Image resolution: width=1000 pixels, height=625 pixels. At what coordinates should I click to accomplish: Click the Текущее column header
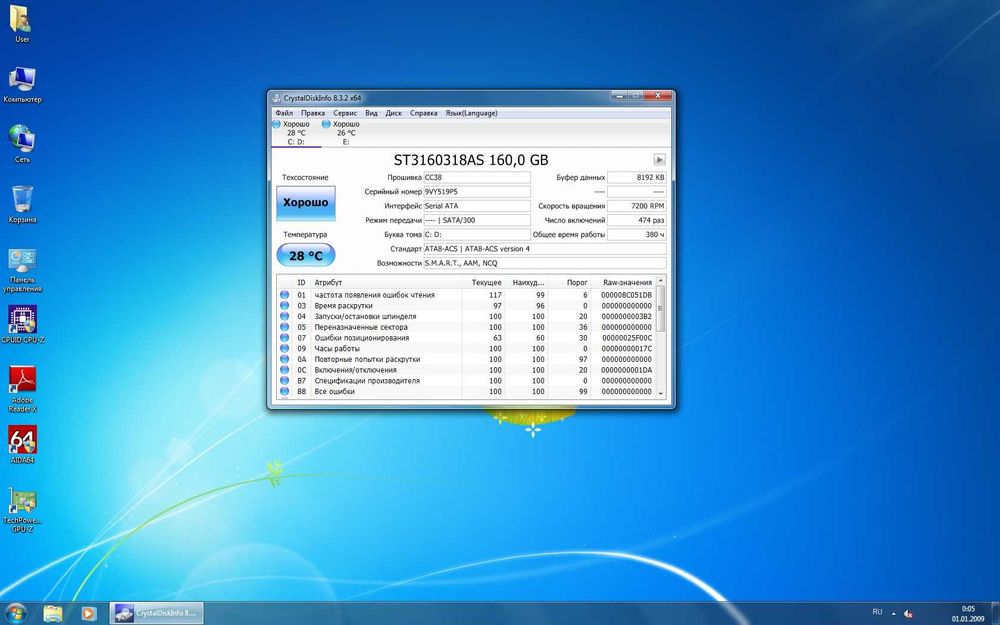click(x=483, y=282)
